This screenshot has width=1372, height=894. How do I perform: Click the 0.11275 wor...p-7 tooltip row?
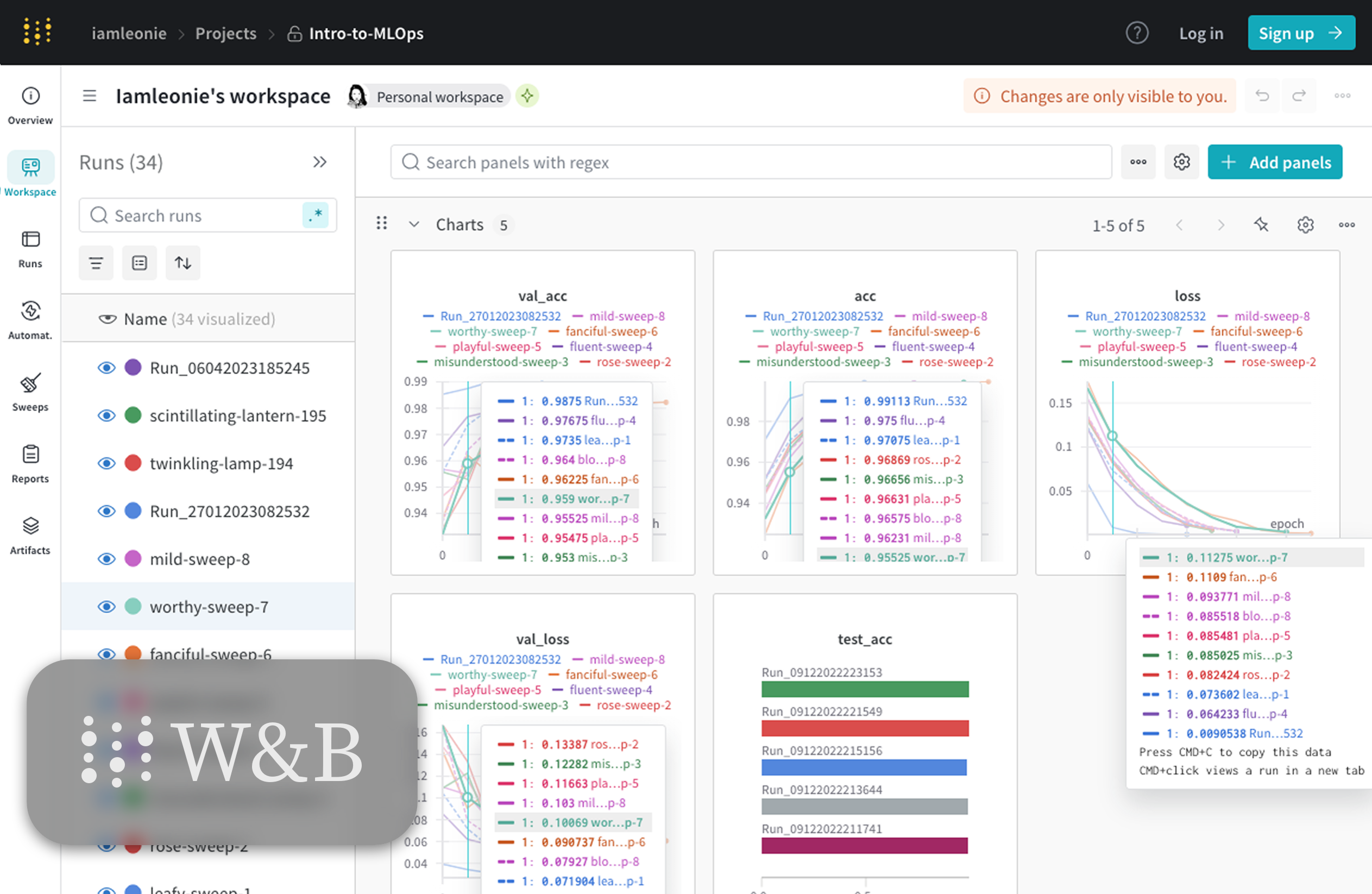click(x=1250, y=557)
